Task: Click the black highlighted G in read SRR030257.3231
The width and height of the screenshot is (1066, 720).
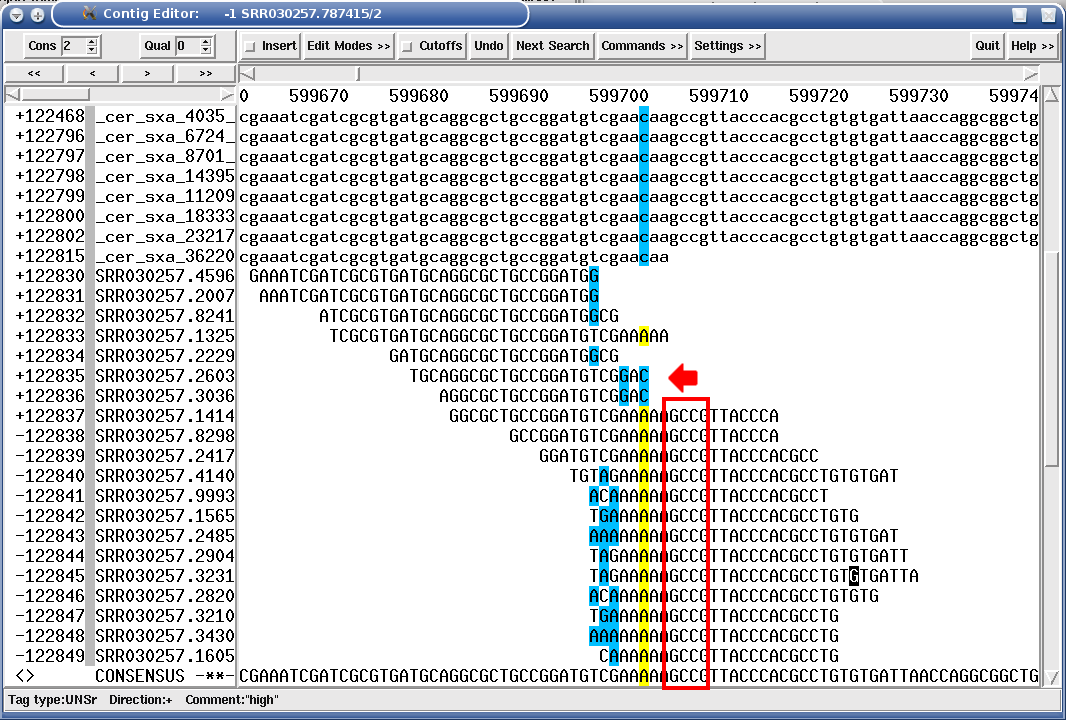Action: [x=854, y=576]
